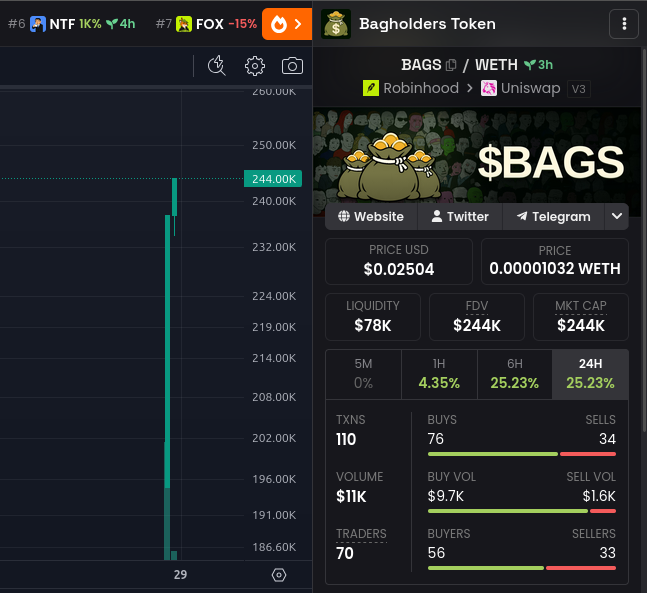This screenshot has height=593, width=647.
Task: Click the BAGS token symbol
Action: (x=421, y=65)
